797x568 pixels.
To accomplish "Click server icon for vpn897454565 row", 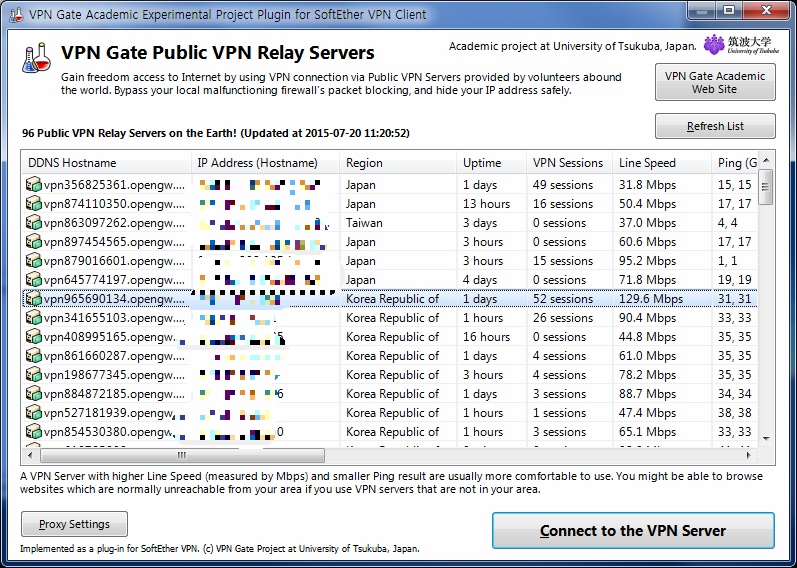I will click(x=34, y=242).
